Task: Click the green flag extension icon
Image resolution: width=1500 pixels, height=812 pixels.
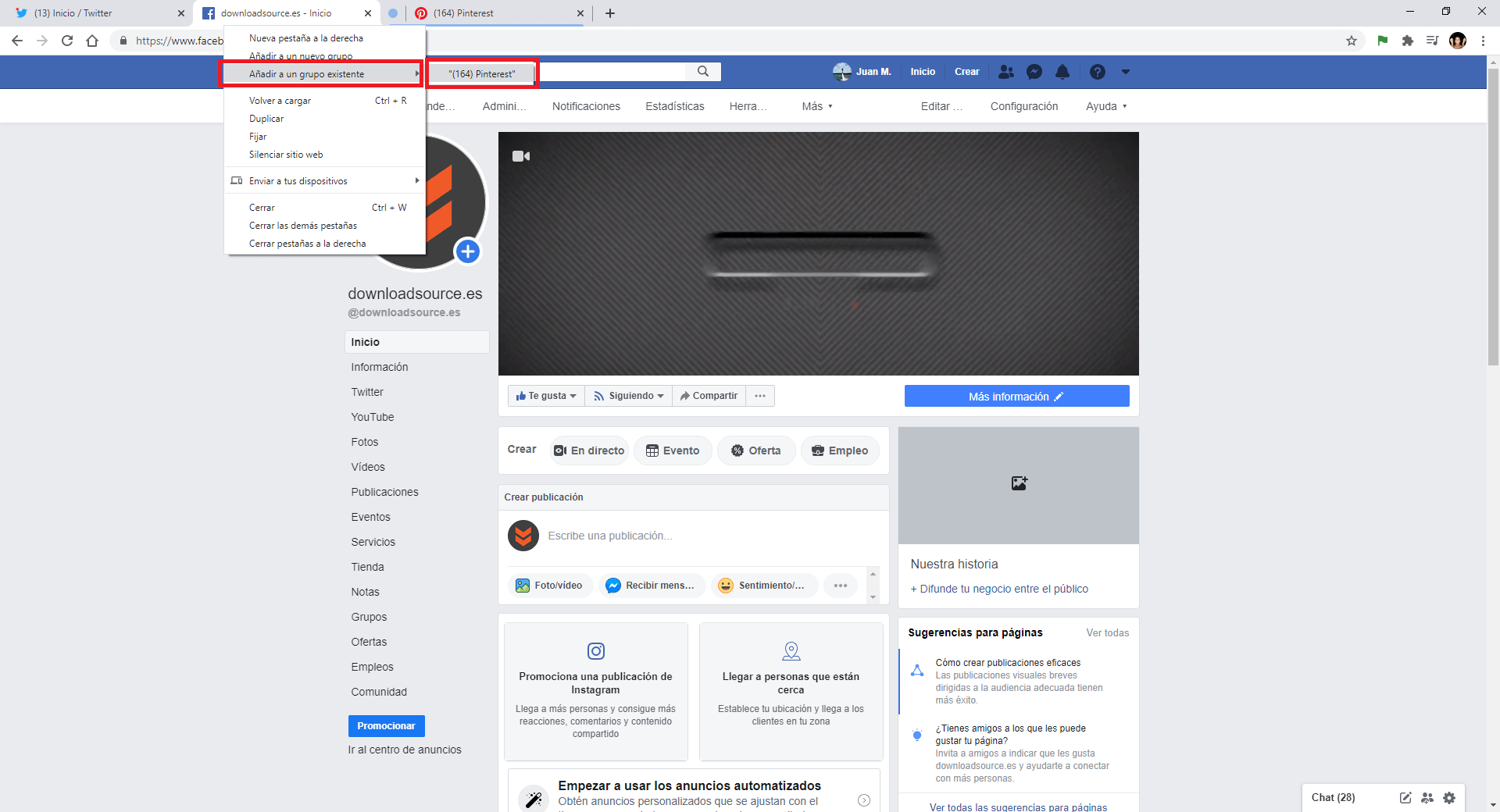Action: coord(1383,41)
